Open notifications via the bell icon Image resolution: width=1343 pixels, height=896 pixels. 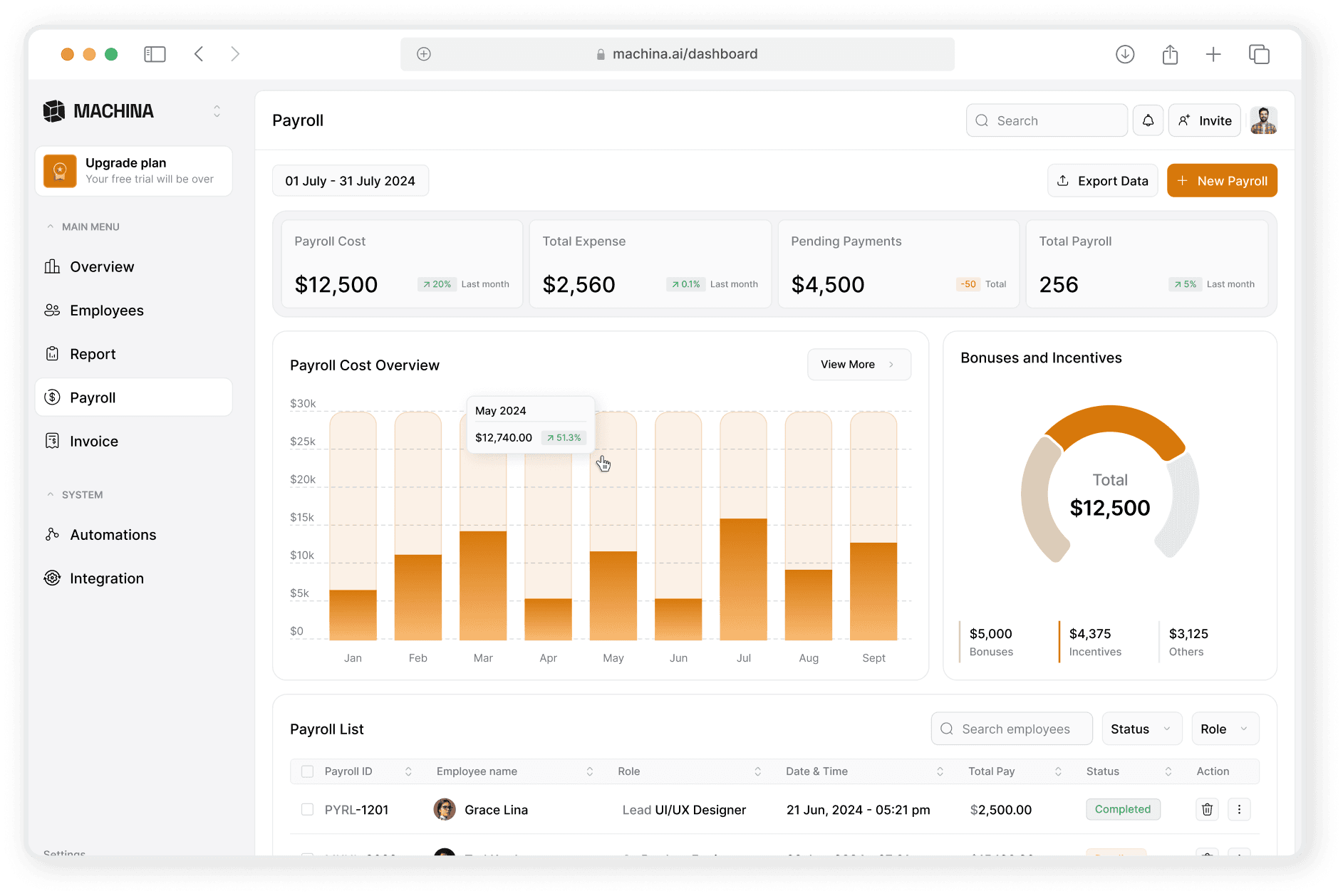(1148, 120)
